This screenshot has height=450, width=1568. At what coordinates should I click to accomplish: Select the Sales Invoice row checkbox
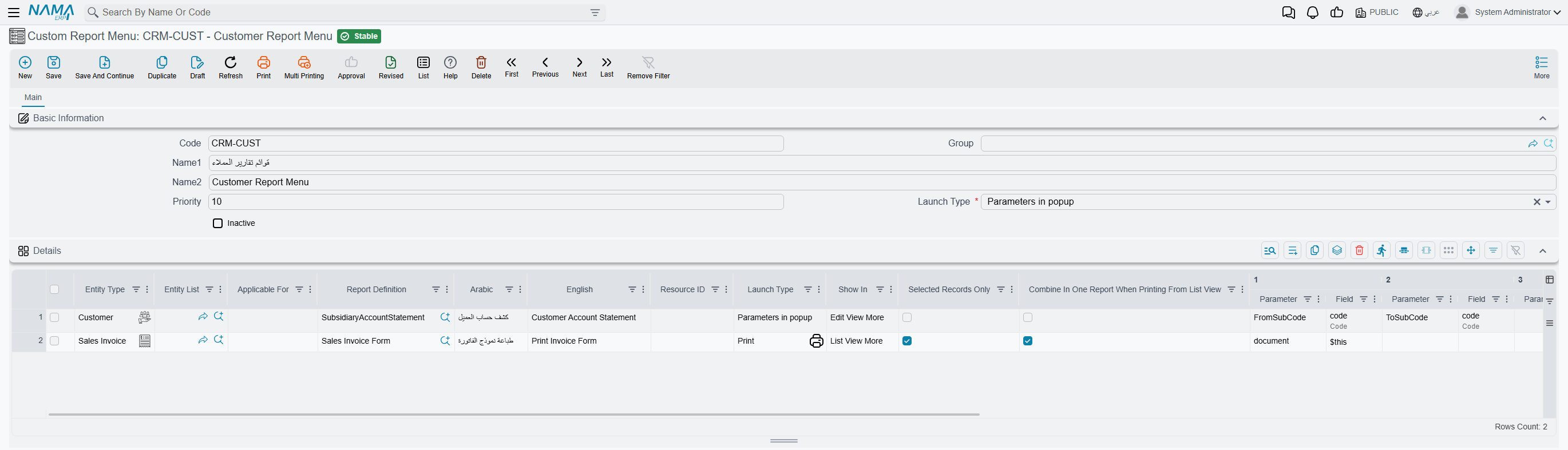click(55, 341)
